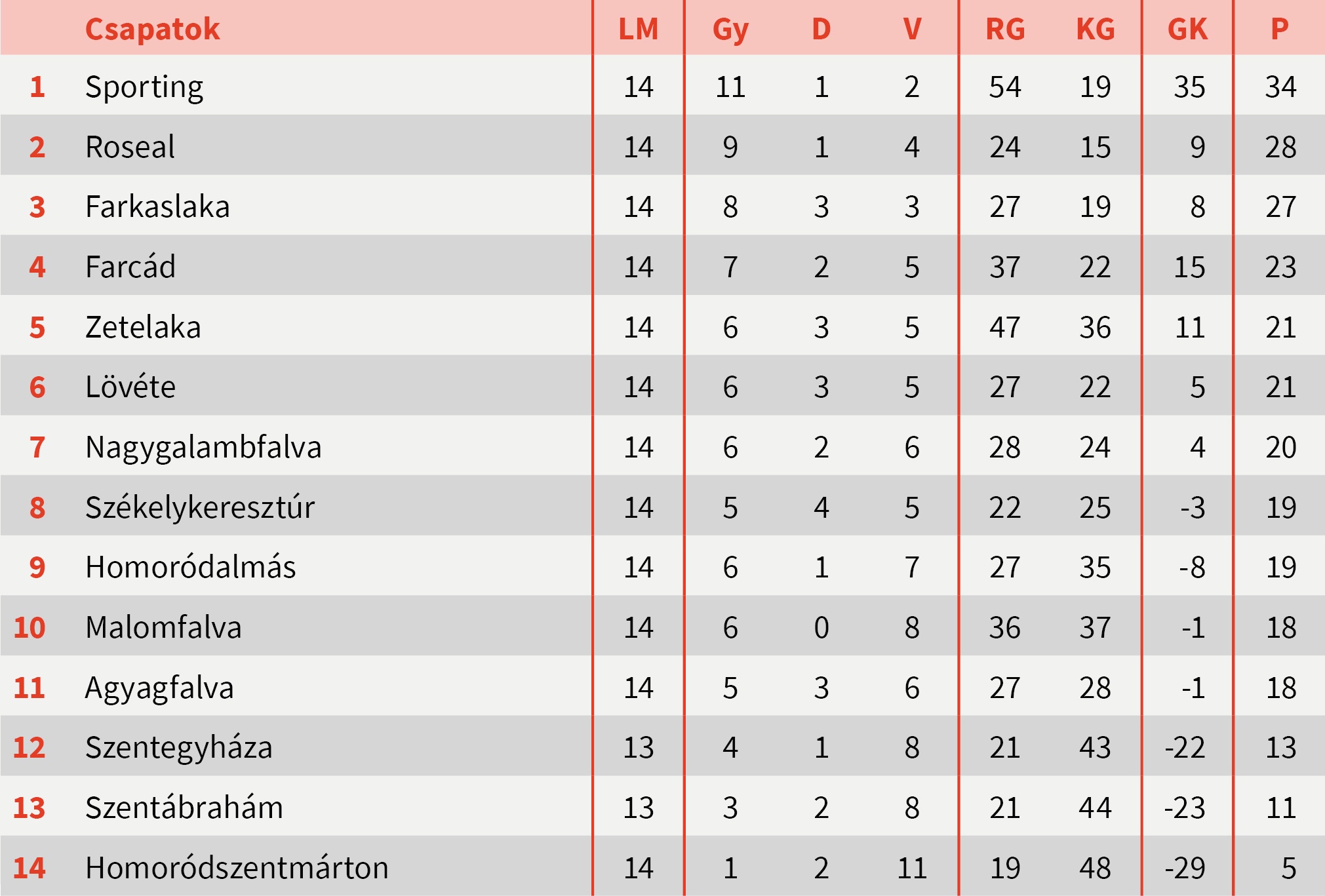
Task: Click Homoródszentmárton's -29 goal difference
Action: click(x=1185, y=868)
